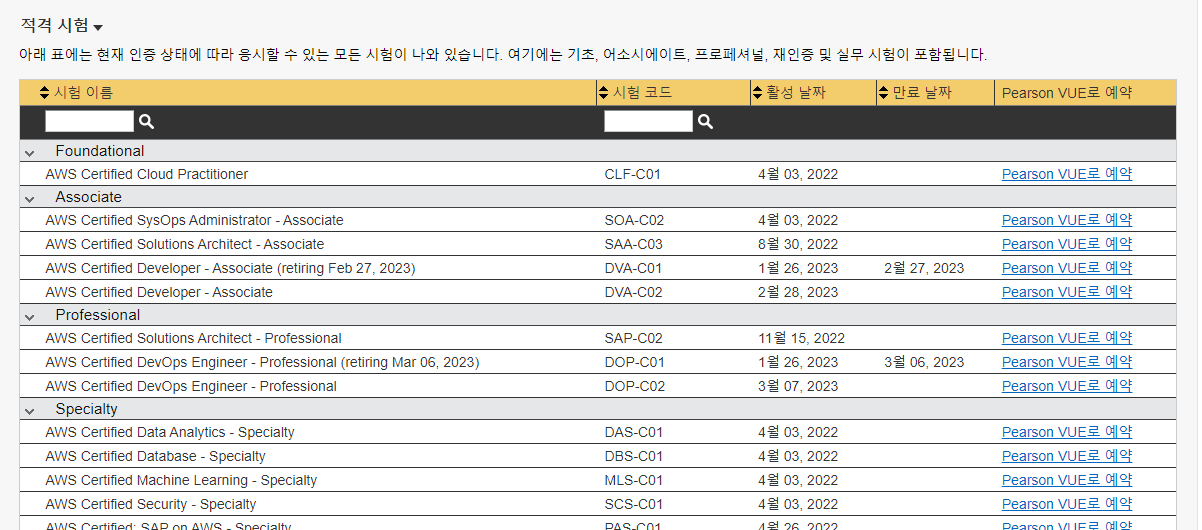Select the SAA-C03 exam code cell

[634, 244]
